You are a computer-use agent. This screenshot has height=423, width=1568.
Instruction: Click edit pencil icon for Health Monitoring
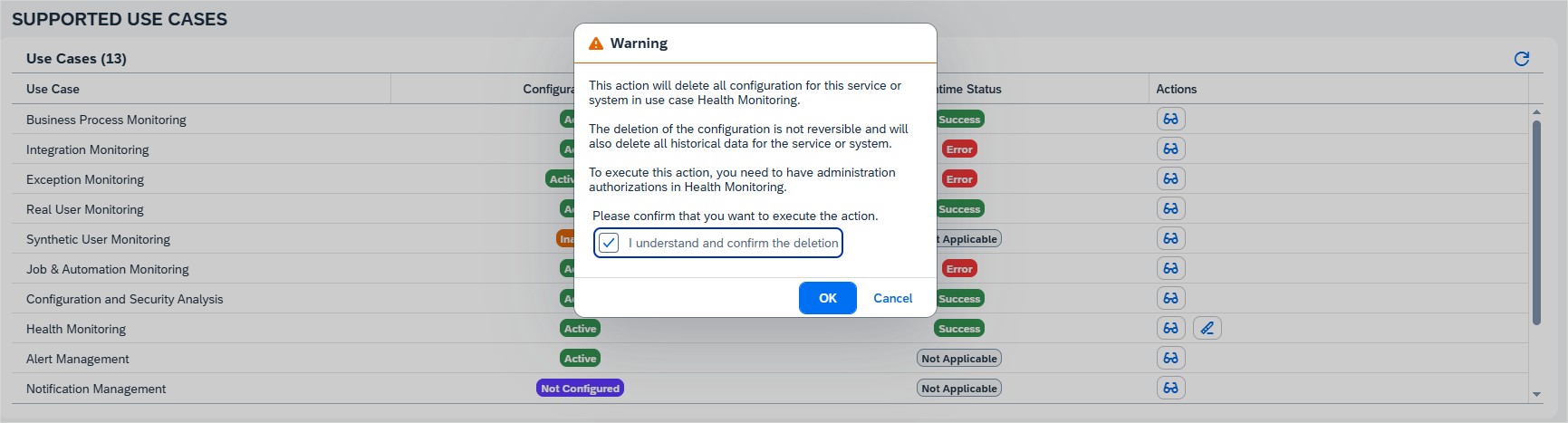pyautogui.click(x=1207, y=329)
